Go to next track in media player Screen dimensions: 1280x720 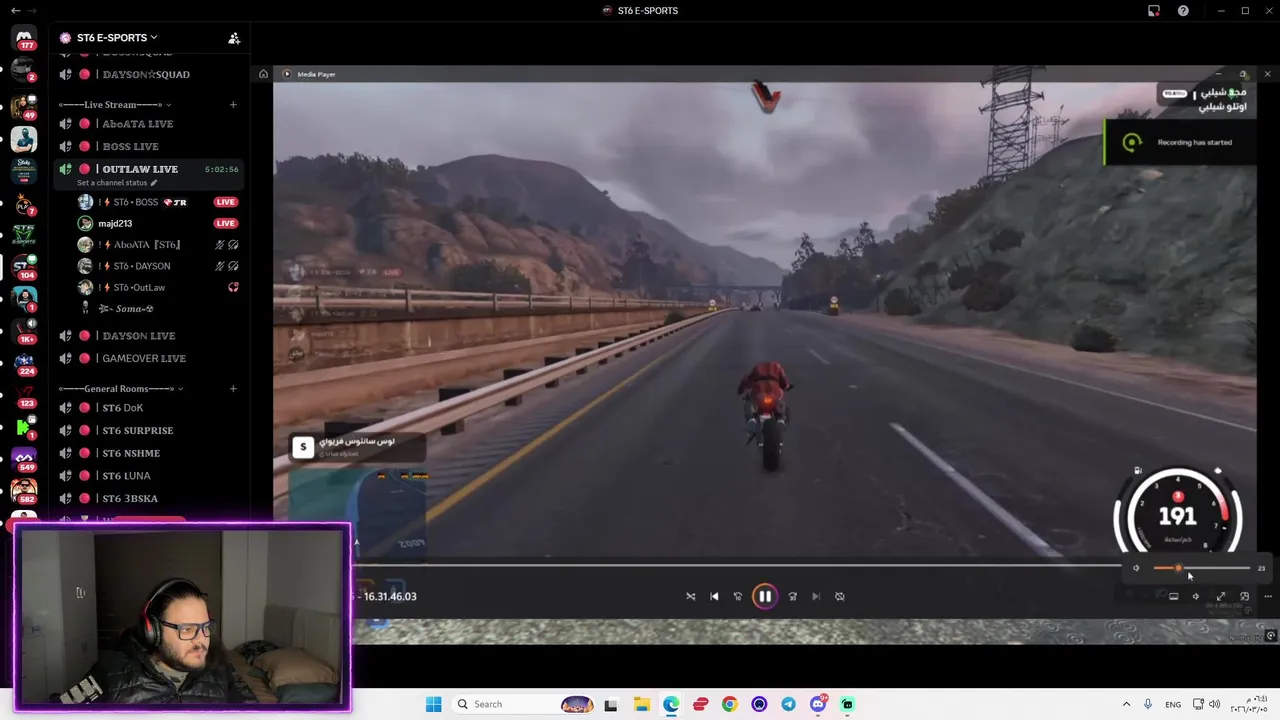pos(816,596)
